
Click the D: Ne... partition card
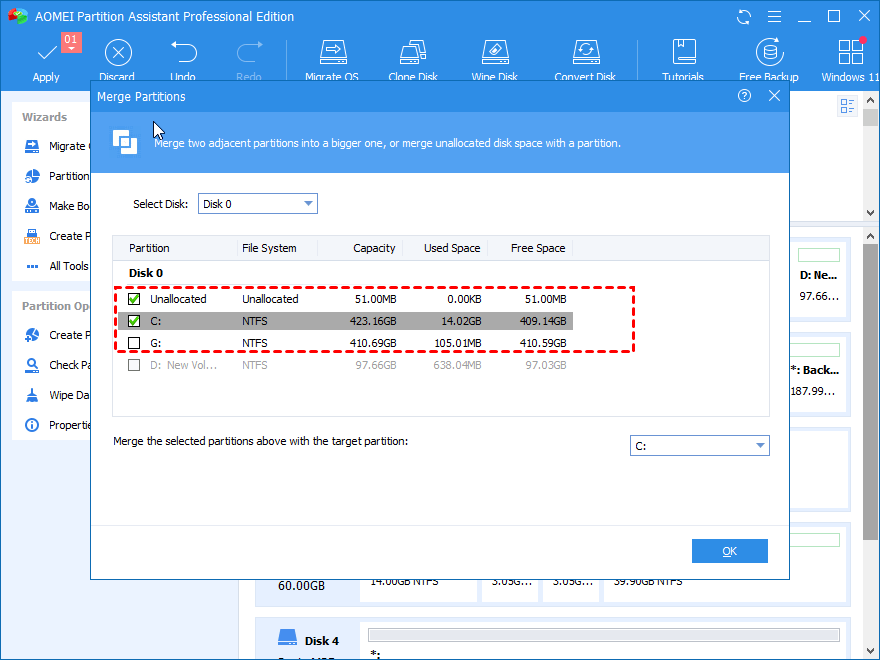click(x=819, y=279)
